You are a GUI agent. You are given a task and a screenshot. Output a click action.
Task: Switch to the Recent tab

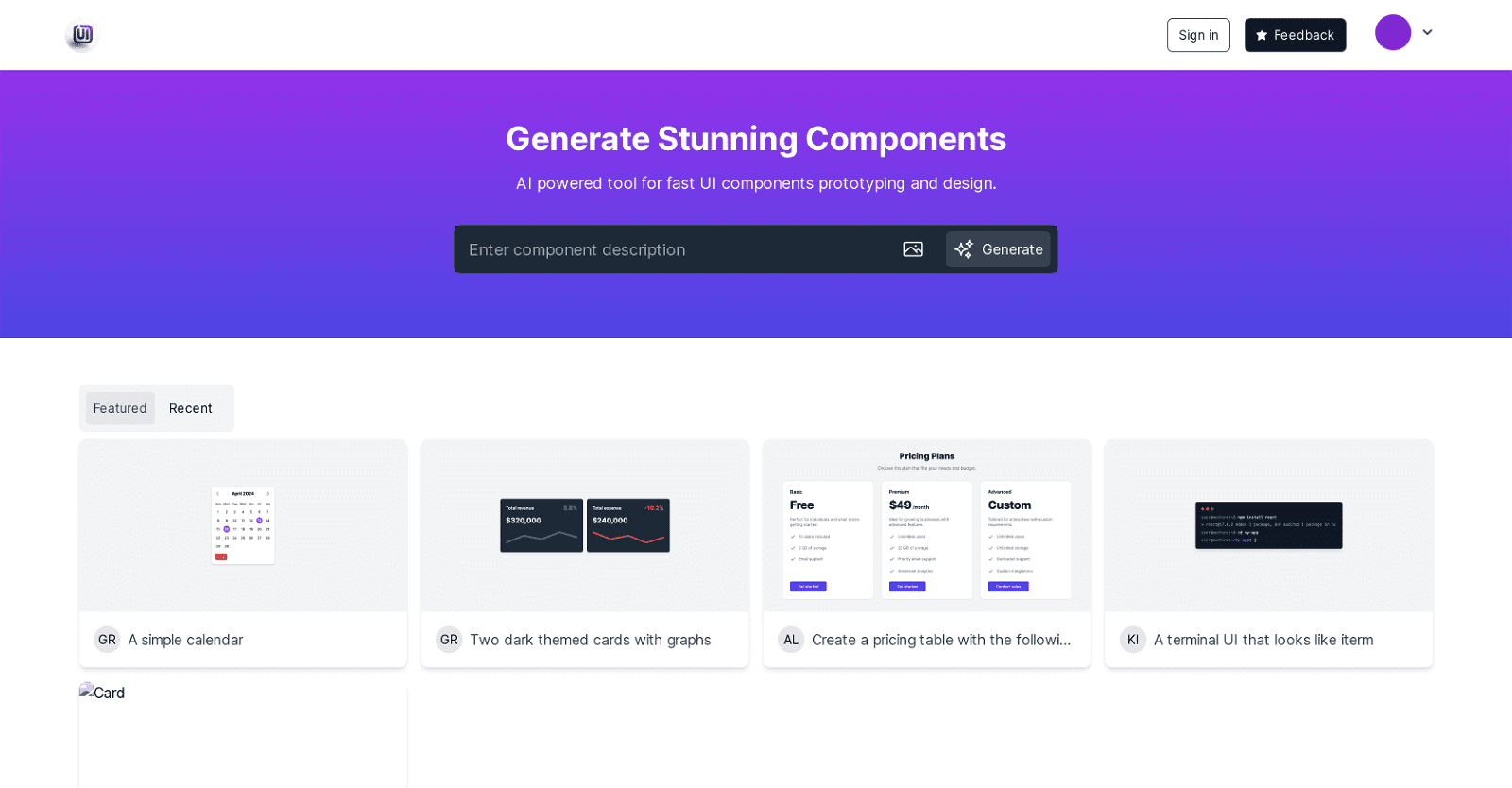(191, 408)
